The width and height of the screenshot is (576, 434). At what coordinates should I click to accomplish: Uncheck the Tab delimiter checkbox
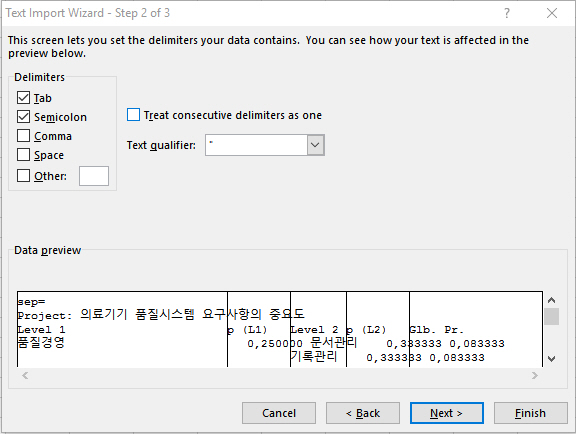(x=24, y=98)
